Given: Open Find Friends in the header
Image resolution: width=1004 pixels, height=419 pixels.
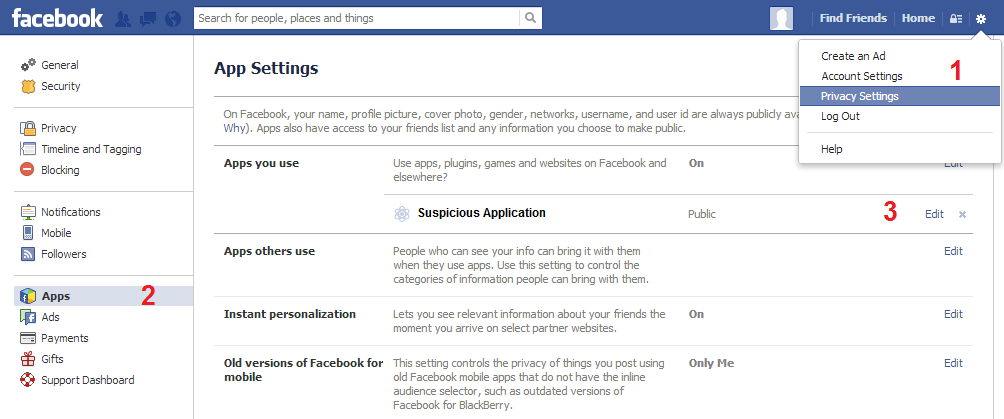Looking at the screenshot, I should [853, 18].
